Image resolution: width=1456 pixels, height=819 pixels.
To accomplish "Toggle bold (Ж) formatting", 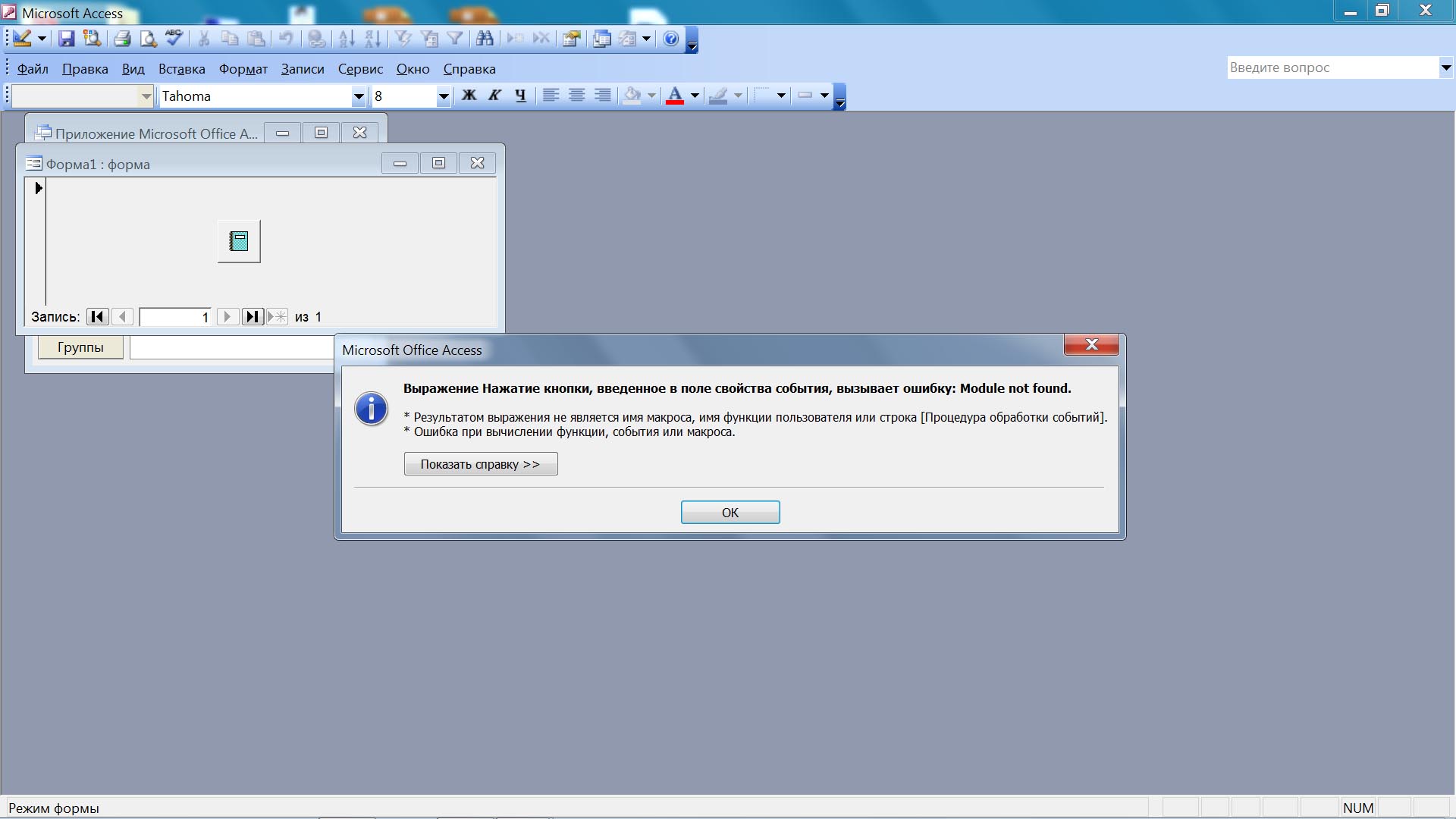I will point(469,96).
